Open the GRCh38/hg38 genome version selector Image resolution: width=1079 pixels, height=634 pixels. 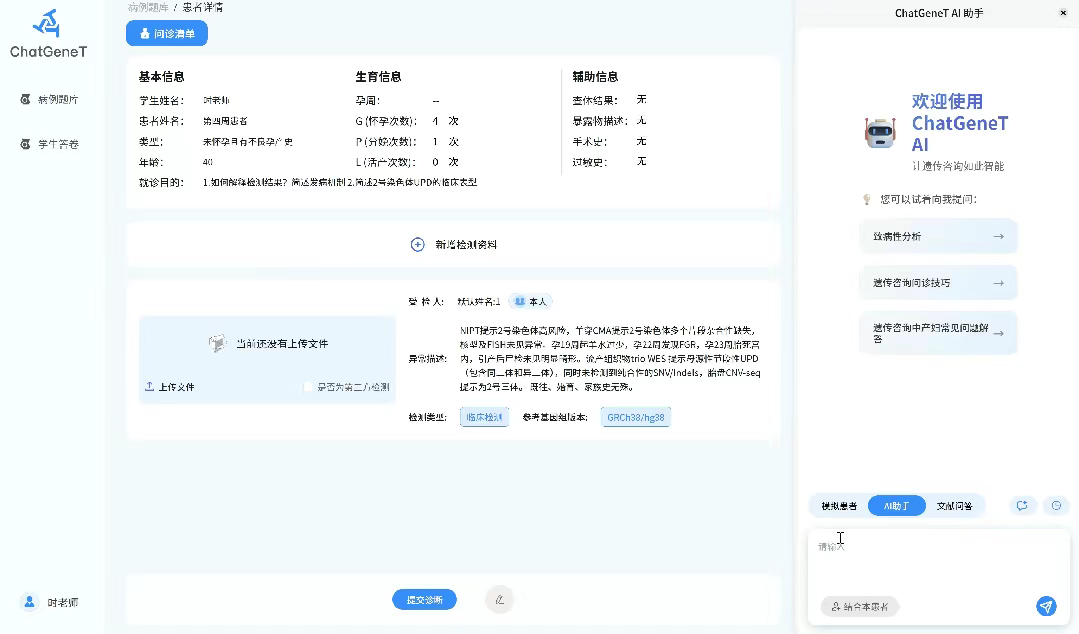tap(635, 417)
